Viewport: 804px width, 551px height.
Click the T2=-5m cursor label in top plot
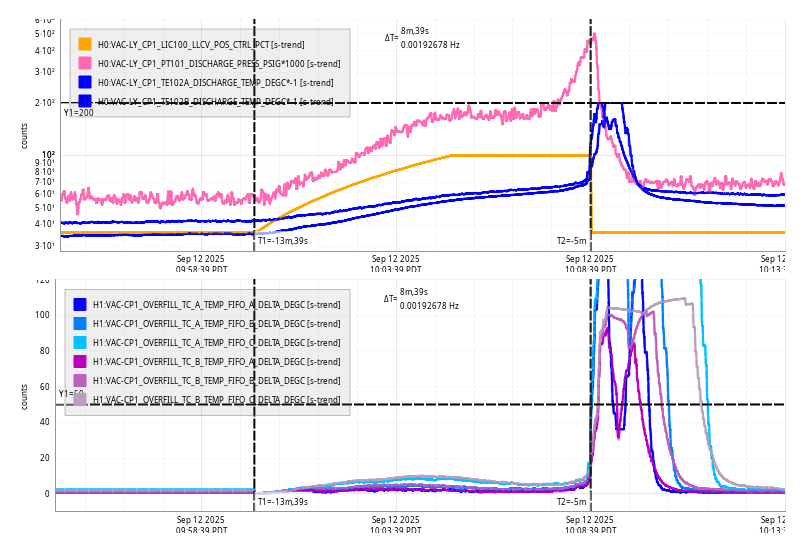click(572, 240)
